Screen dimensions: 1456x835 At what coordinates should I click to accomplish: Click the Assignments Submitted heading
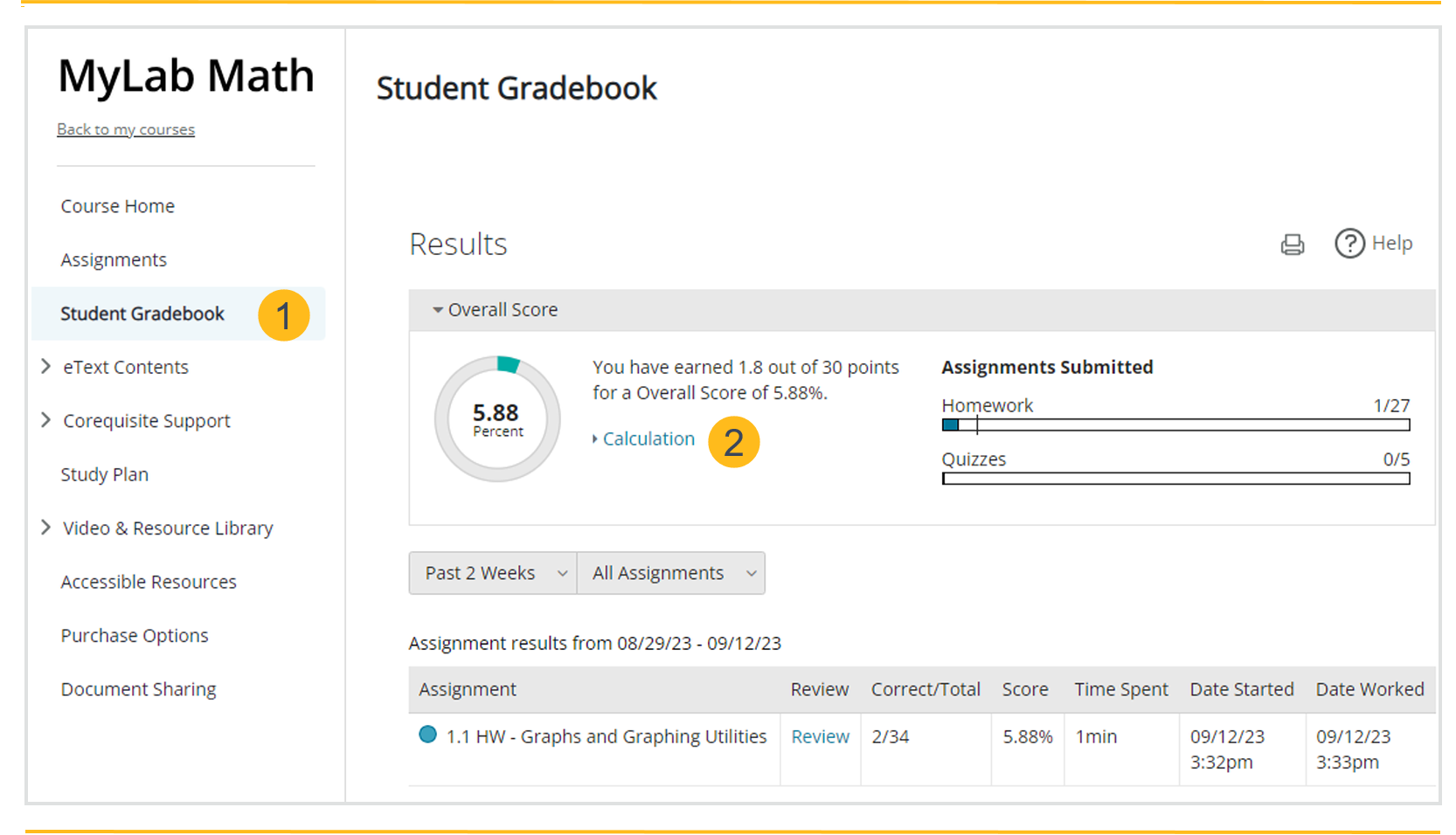pos(1047,367)
